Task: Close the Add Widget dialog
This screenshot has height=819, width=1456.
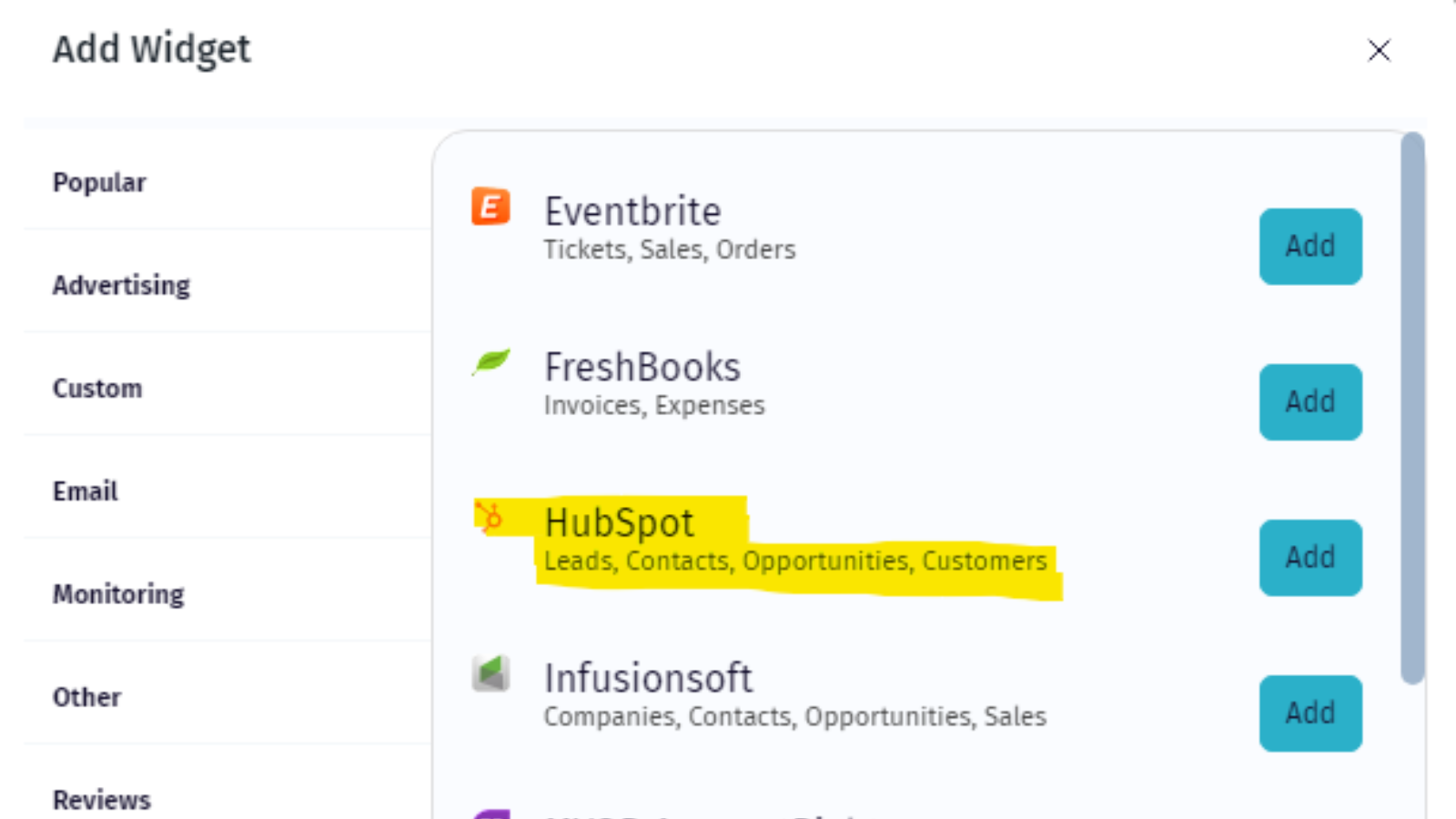Action: 1380,51
